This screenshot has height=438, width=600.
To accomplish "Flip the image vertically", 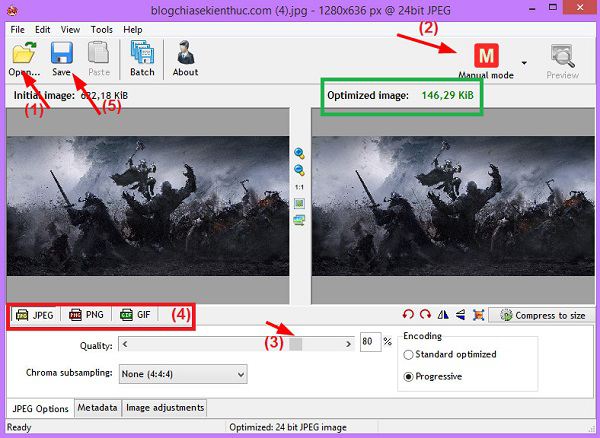I will pyautogui.click(x=461, y=315).
